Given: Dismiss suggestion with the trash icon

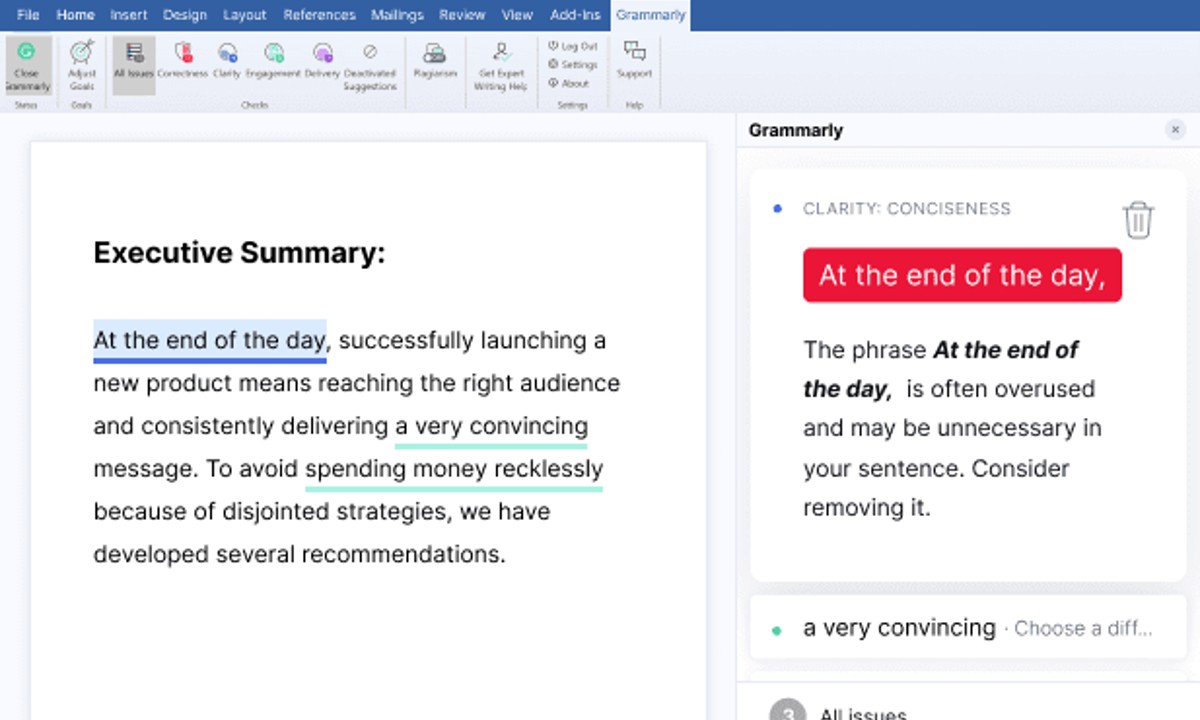Looking at the screenshot, I should tap(1137, 219).
